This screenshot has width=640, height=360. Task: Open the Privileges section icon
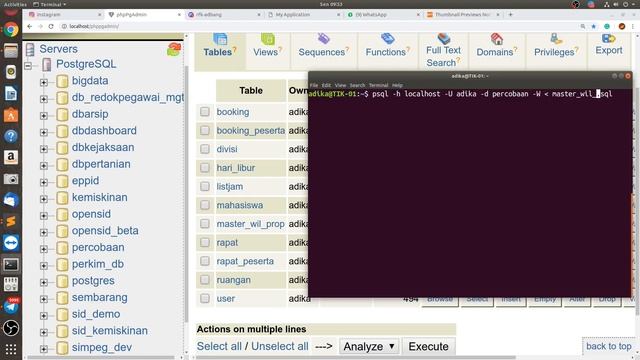point(556,39)
